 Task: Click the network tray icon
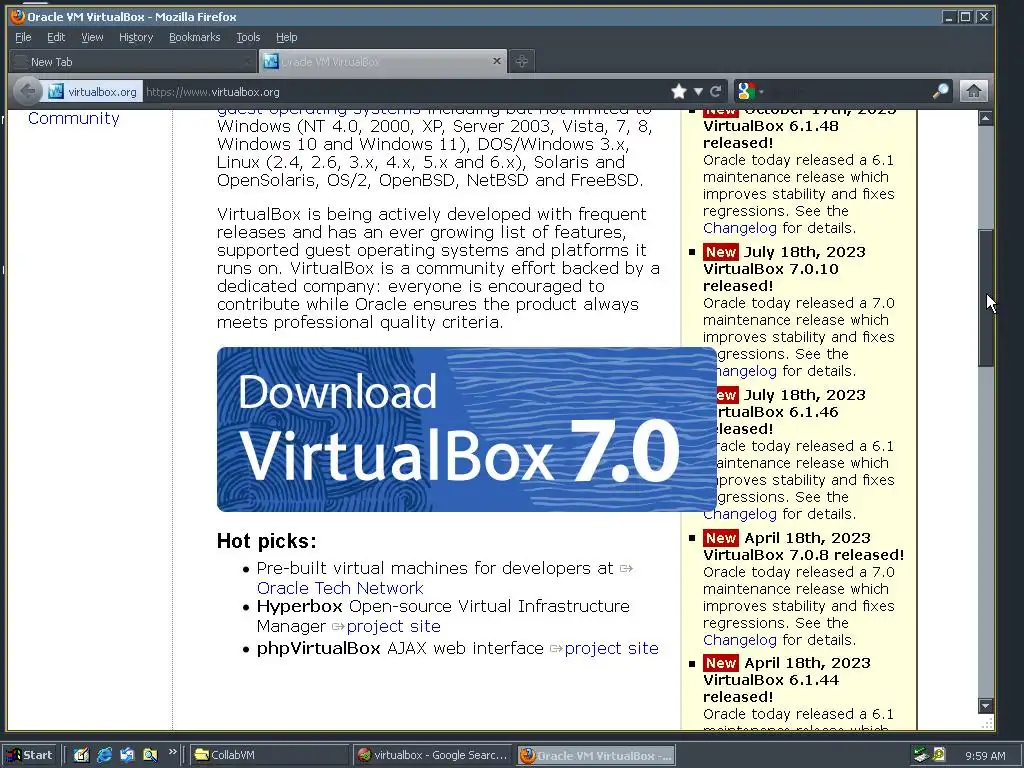coord(921,755)
